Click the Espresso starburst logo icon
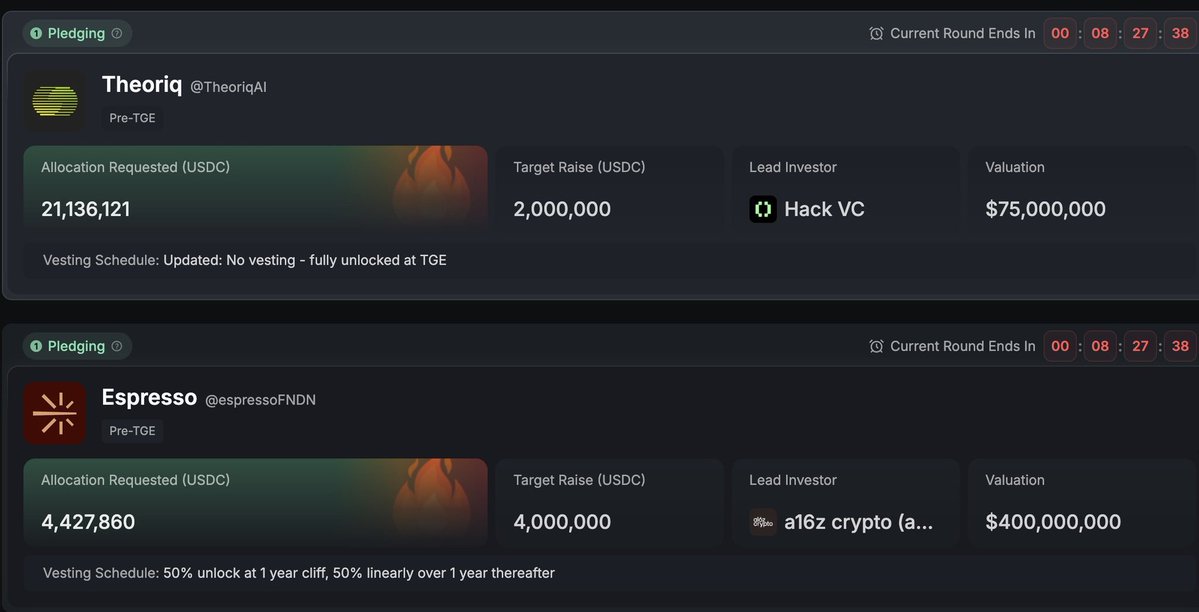The width and height of the screenshot is (1199, 612). pos(55,414)
